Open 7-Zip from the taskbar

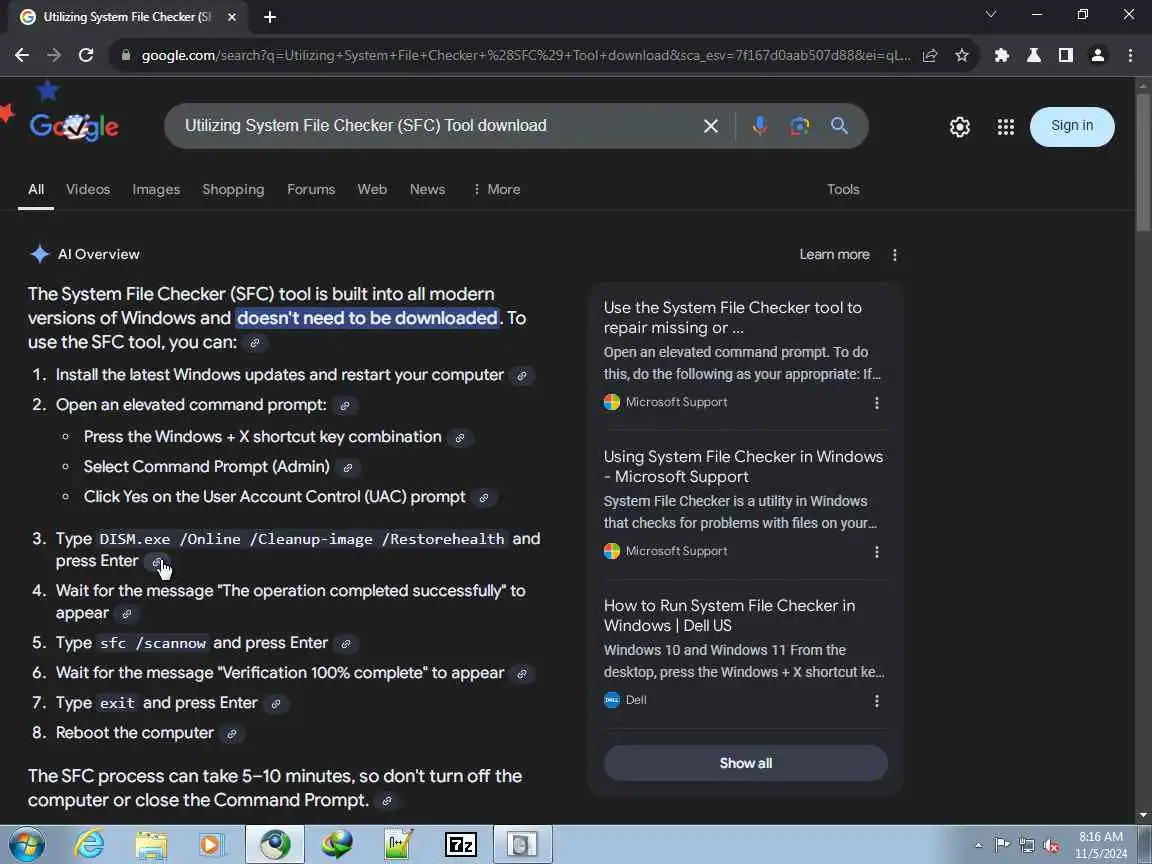pyautogui.click(x=461, y=845)
